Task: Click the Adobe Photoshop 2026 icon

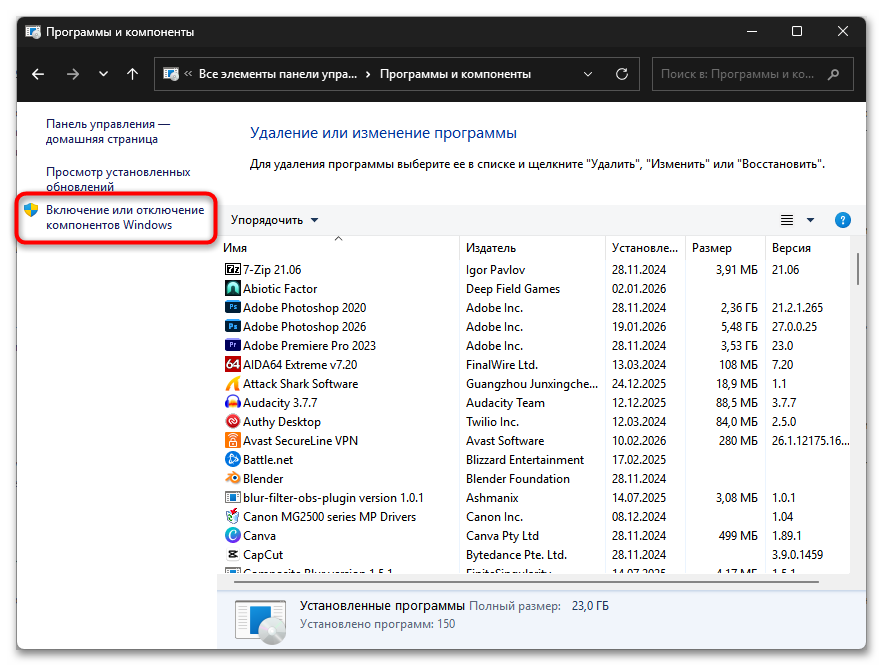Action: point(233,327)
